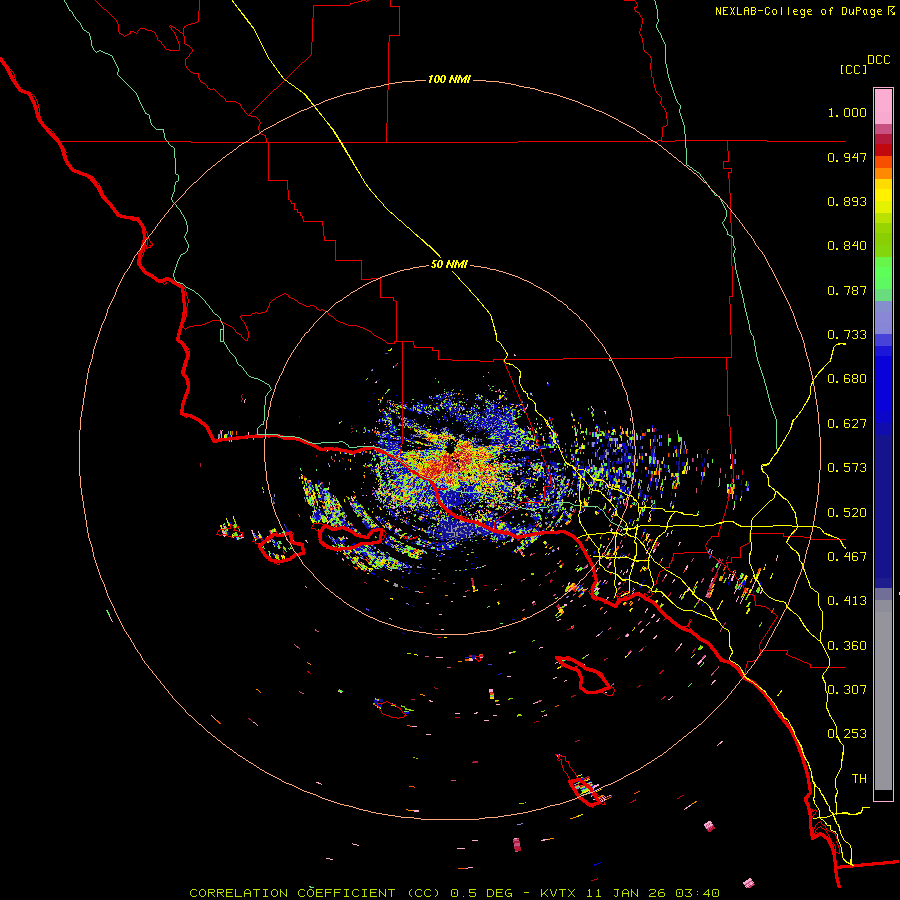The height and width of the screenshot is (900, 900).
Task: Click the 0.307 scale value
Action: point(847,690)
